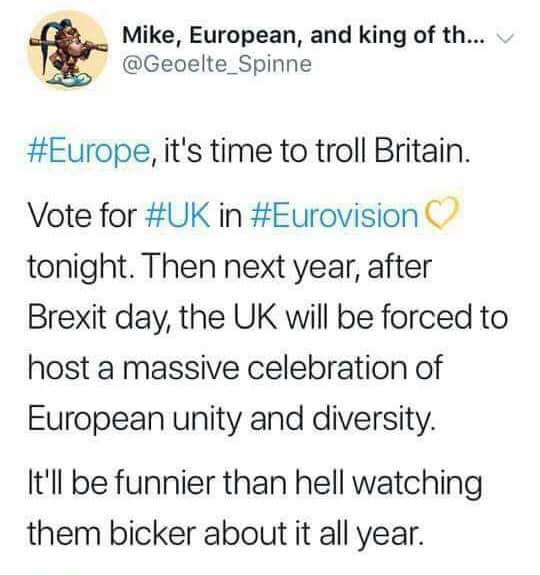Click the words "Vote for" in the tweet
This screenshot has height=575, width=540.
click(82, 216)
